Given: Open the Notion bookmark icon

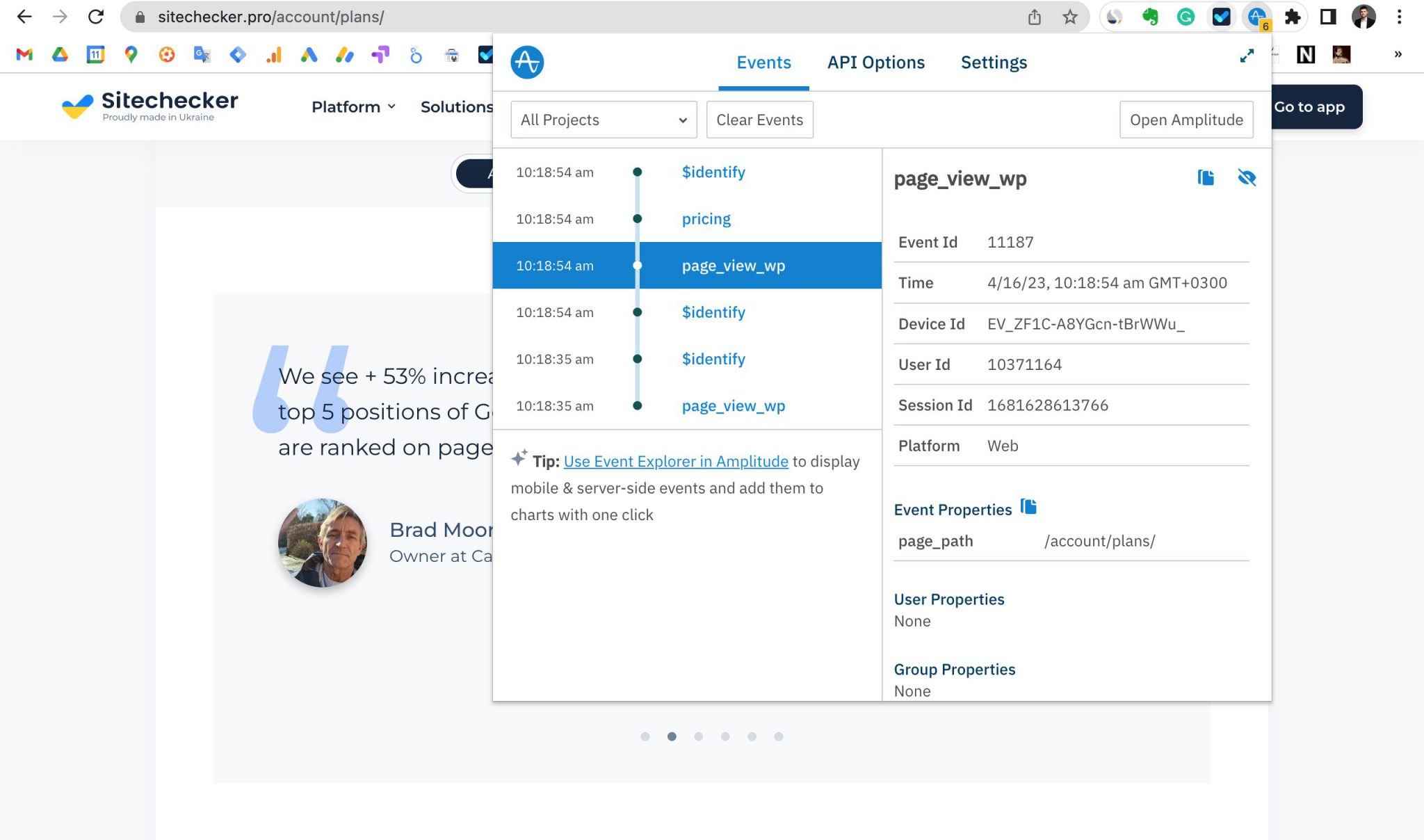Looking at the screenshot, I should (x=1306, y=54).
